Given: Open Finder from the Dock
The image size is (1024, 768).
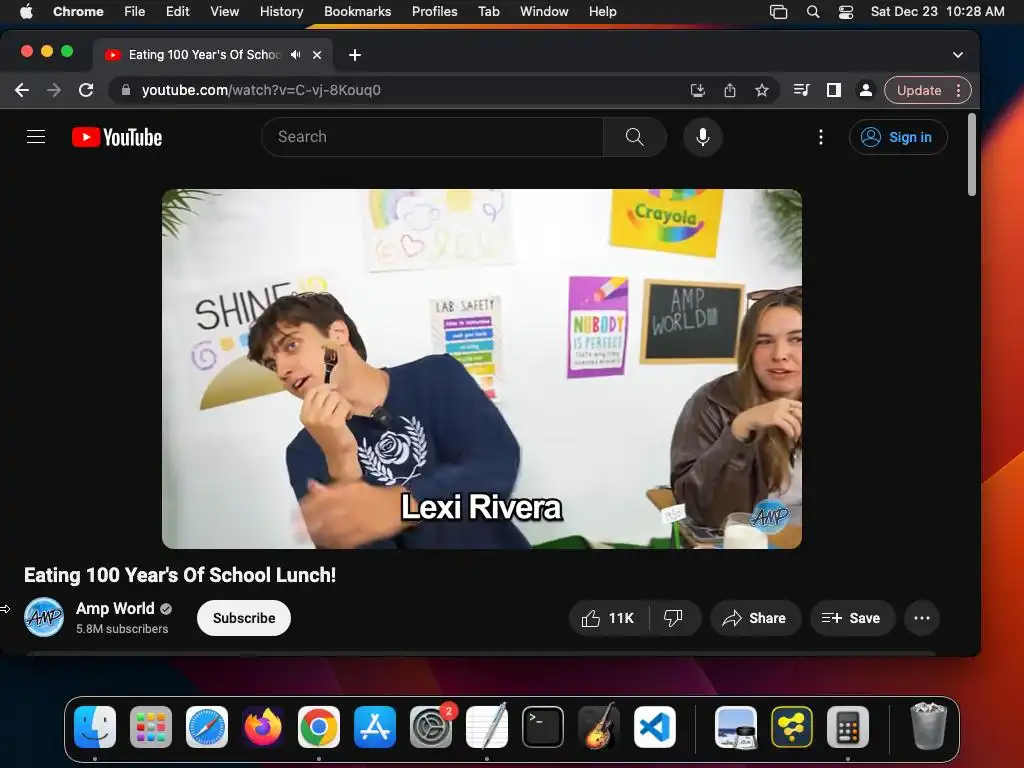Looking at the screenshot, I should click(95, 727).
